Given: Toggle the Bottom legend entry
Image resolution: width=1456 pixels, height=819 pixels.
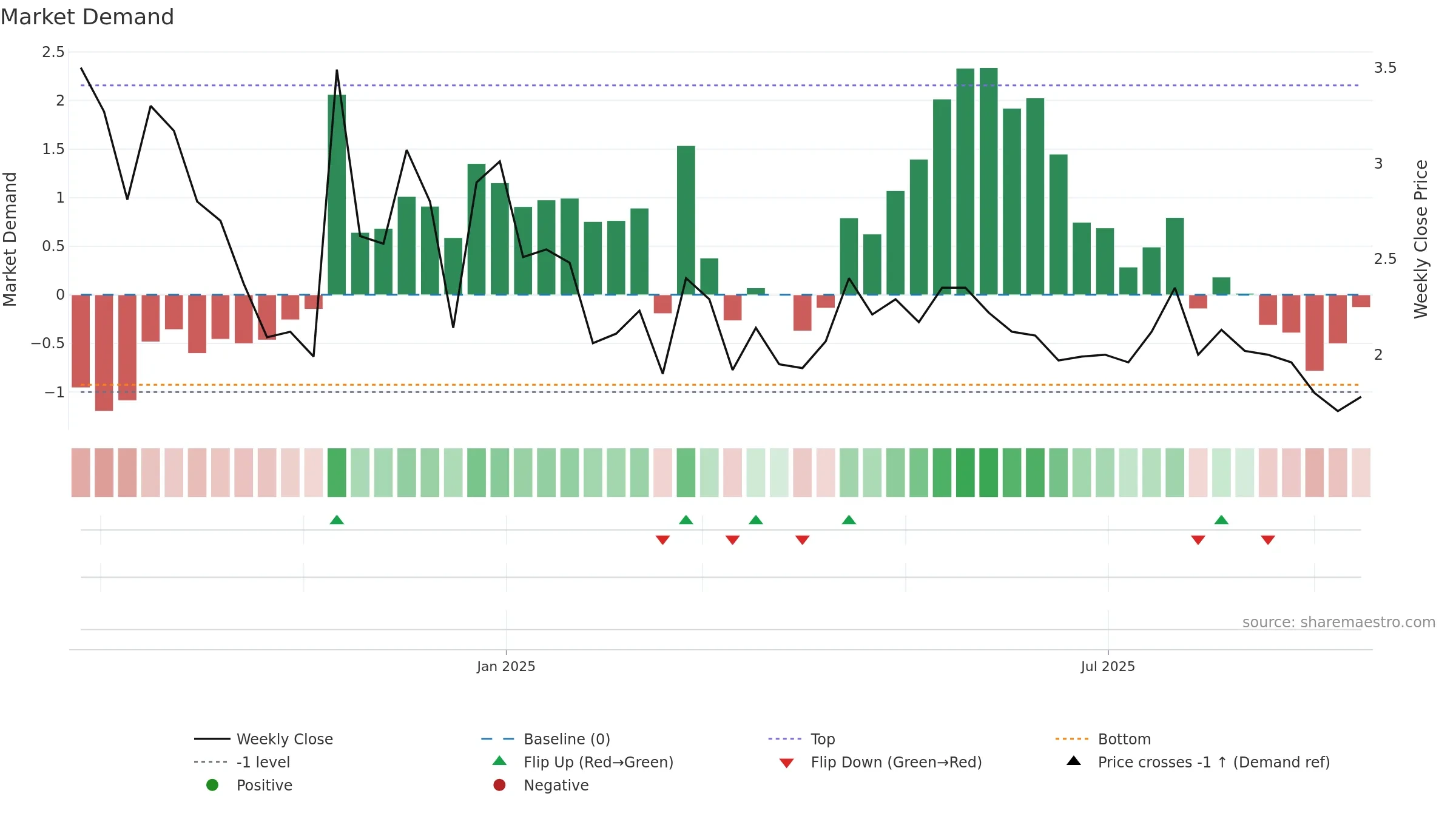Looking at the screenshot, I should pos(1103,739).
